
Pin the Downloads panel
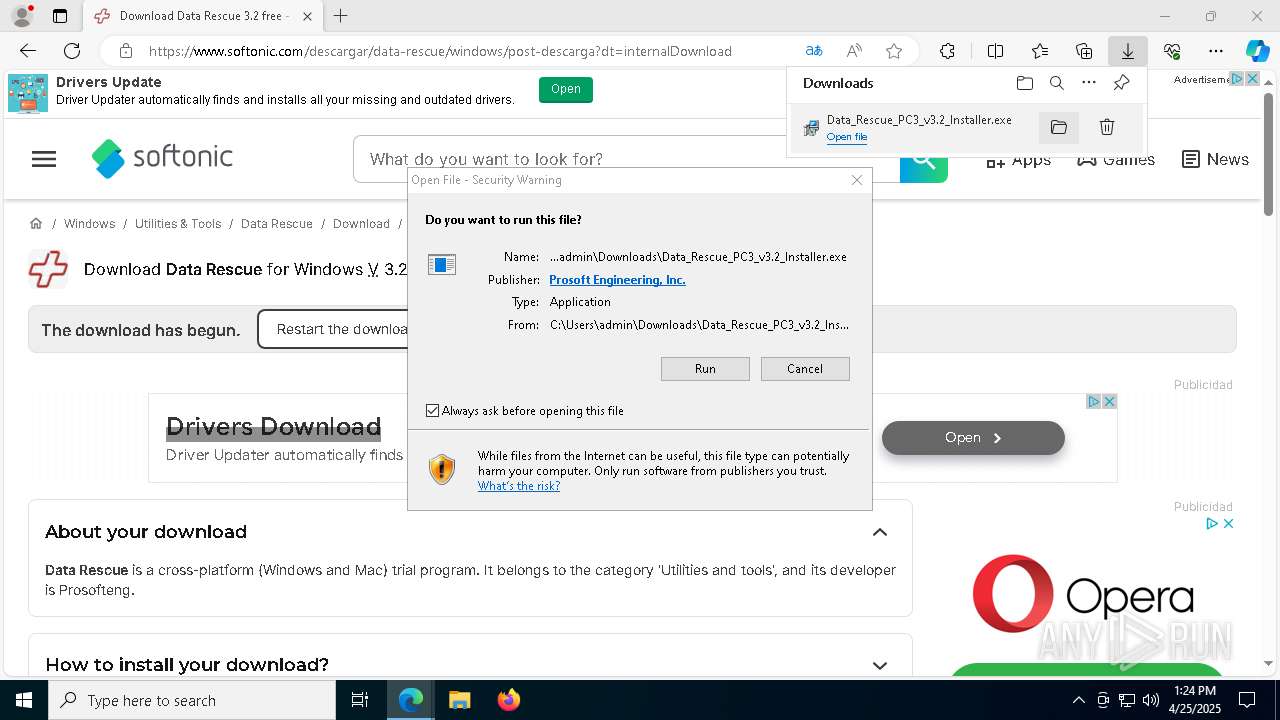click(1122, 83)
